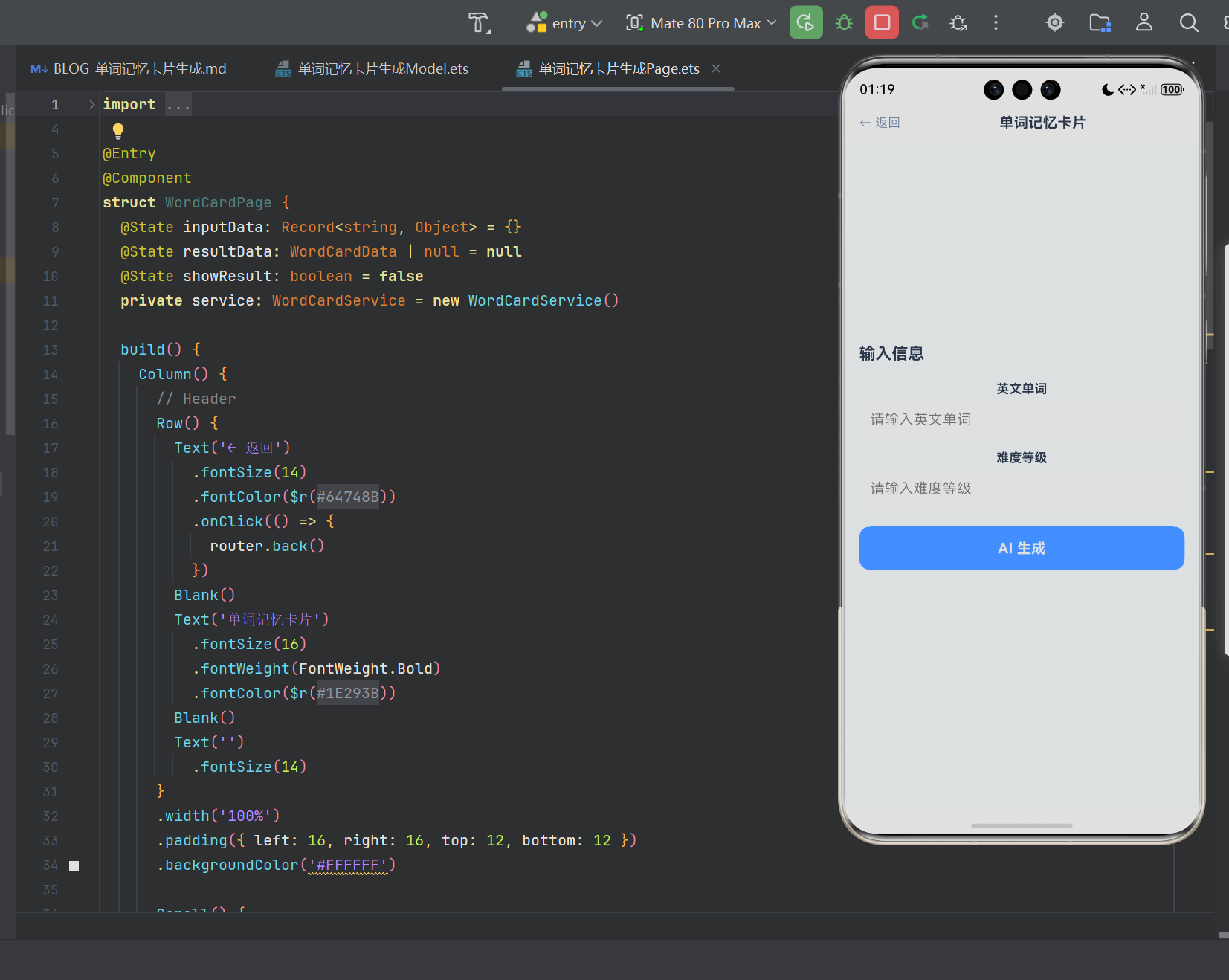Click the hot reload refresh icon
1229x980 pixels.
pos(920,23)
